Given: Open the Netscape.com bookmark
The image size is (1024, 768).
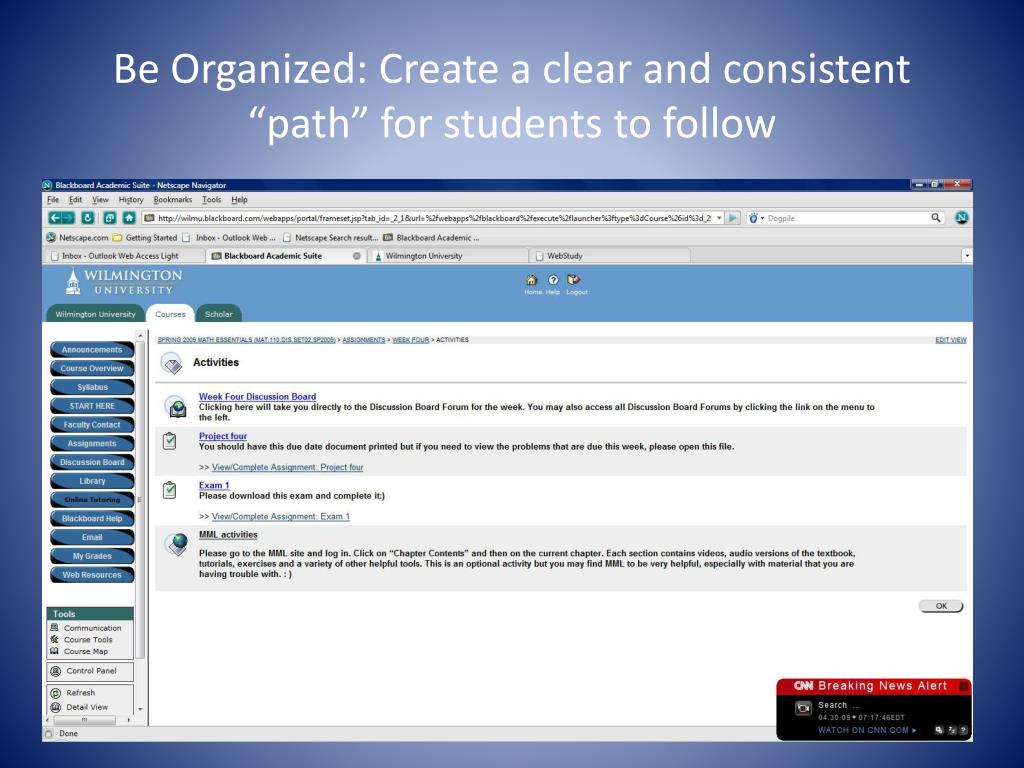Looking at the screenshot, I should (x=78, y=238).
